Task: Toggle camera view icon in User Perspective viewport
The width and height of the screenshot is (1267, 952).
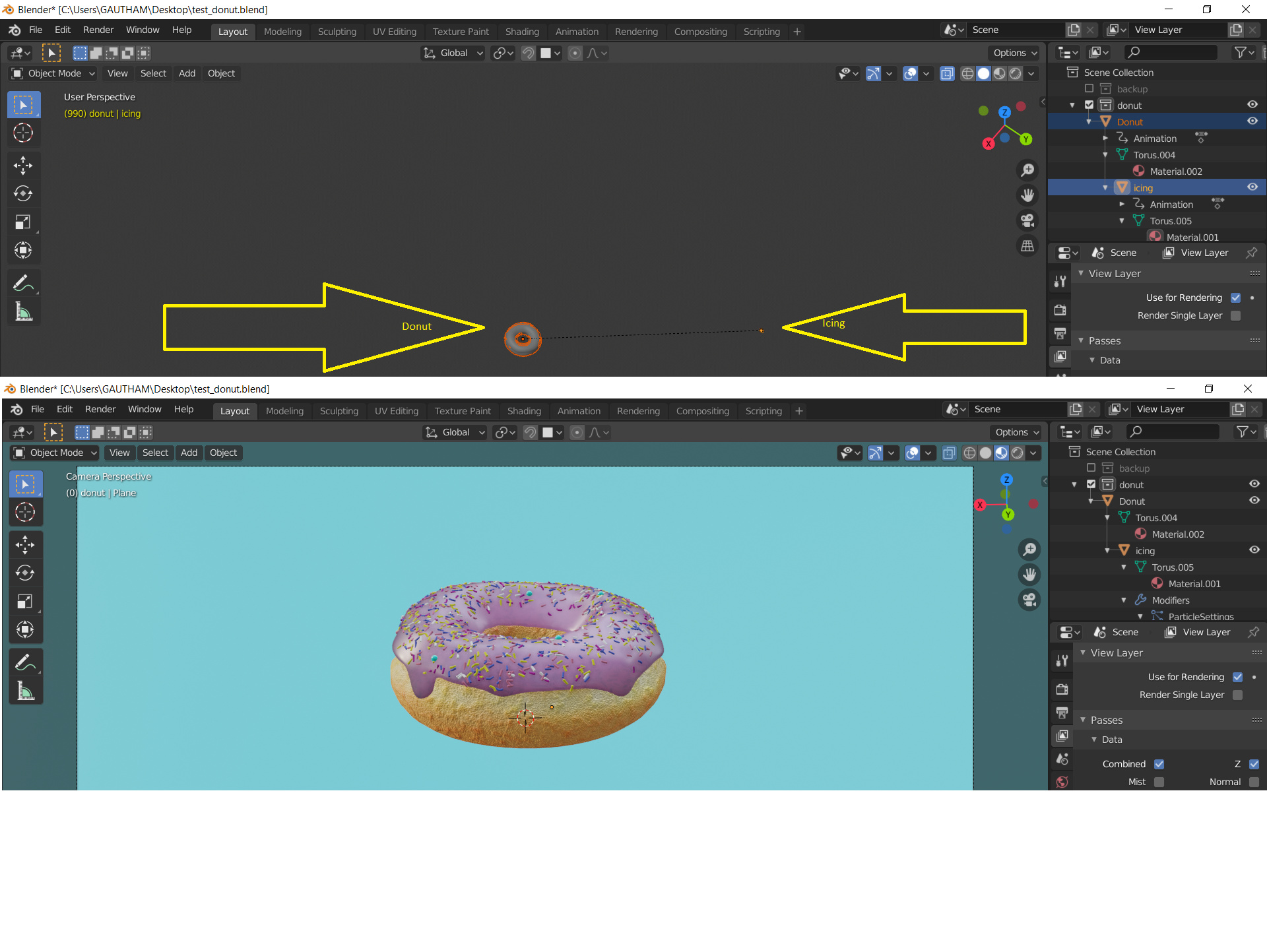Action: [x=1027, y=220]
